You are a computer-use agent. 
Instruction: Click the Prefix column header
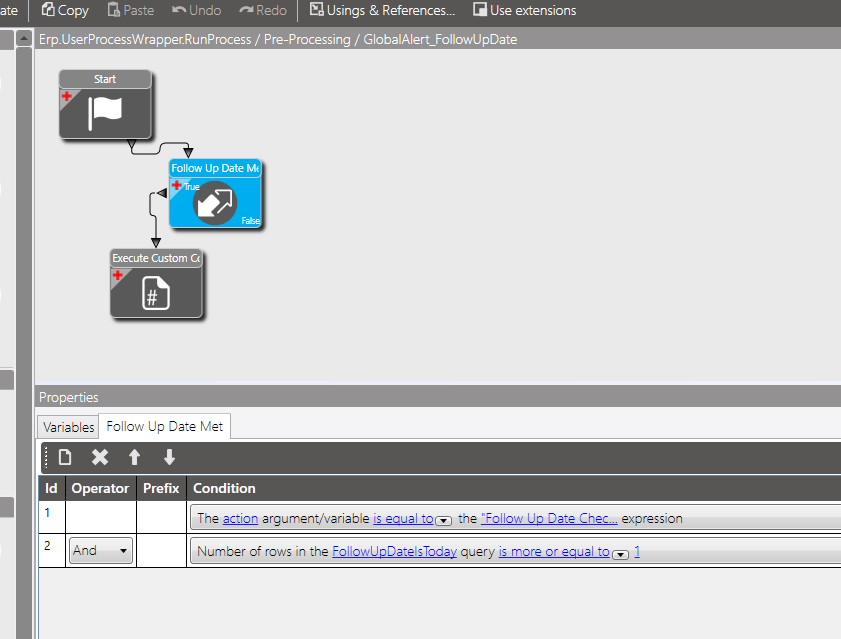pyautogui.click(x=161, y=488)
